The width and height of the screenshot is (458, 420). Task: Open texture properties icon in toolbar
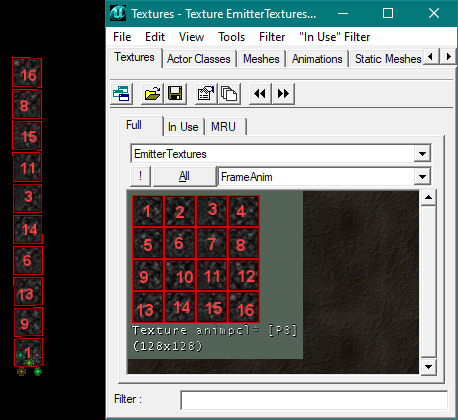[206, 94]
